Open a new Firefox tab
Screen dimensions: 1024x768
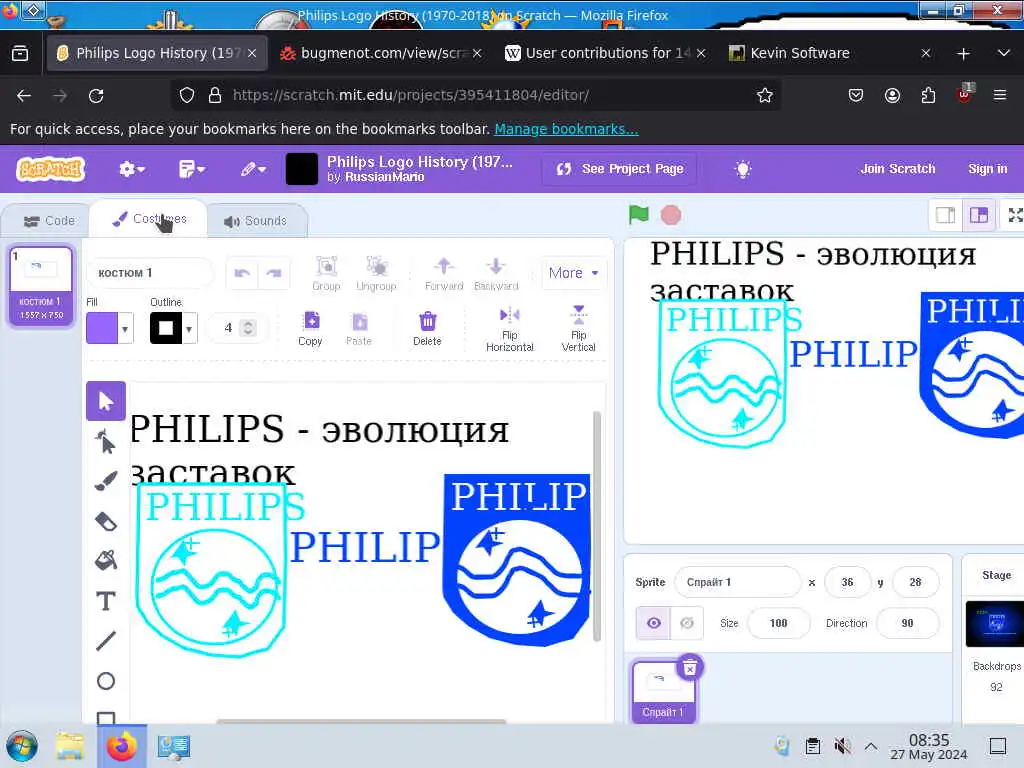click(x=963, y=54)
